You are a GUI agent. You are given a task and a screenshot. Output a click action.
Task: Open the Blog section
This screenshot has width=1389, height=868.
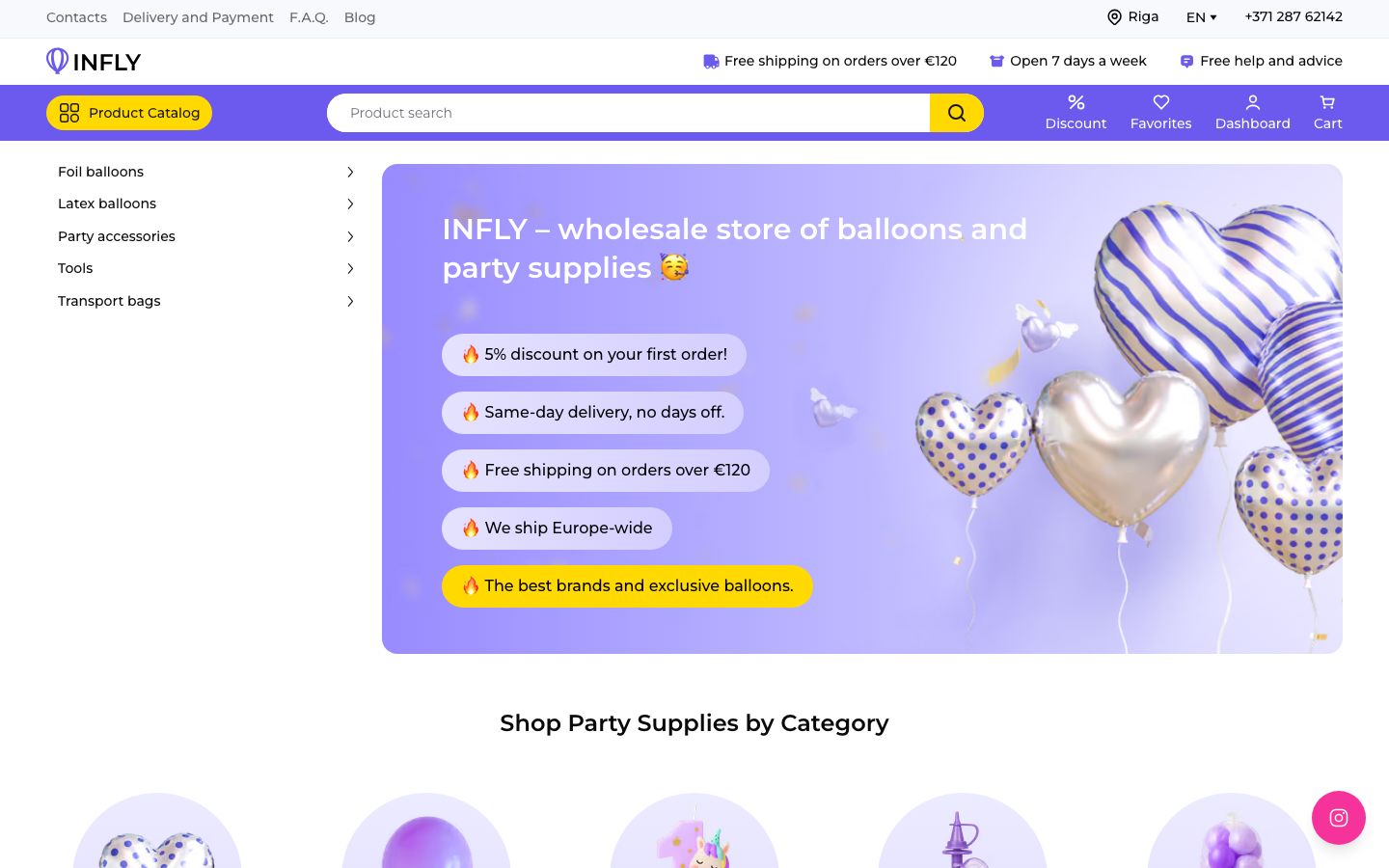click(x=360, y=17)
